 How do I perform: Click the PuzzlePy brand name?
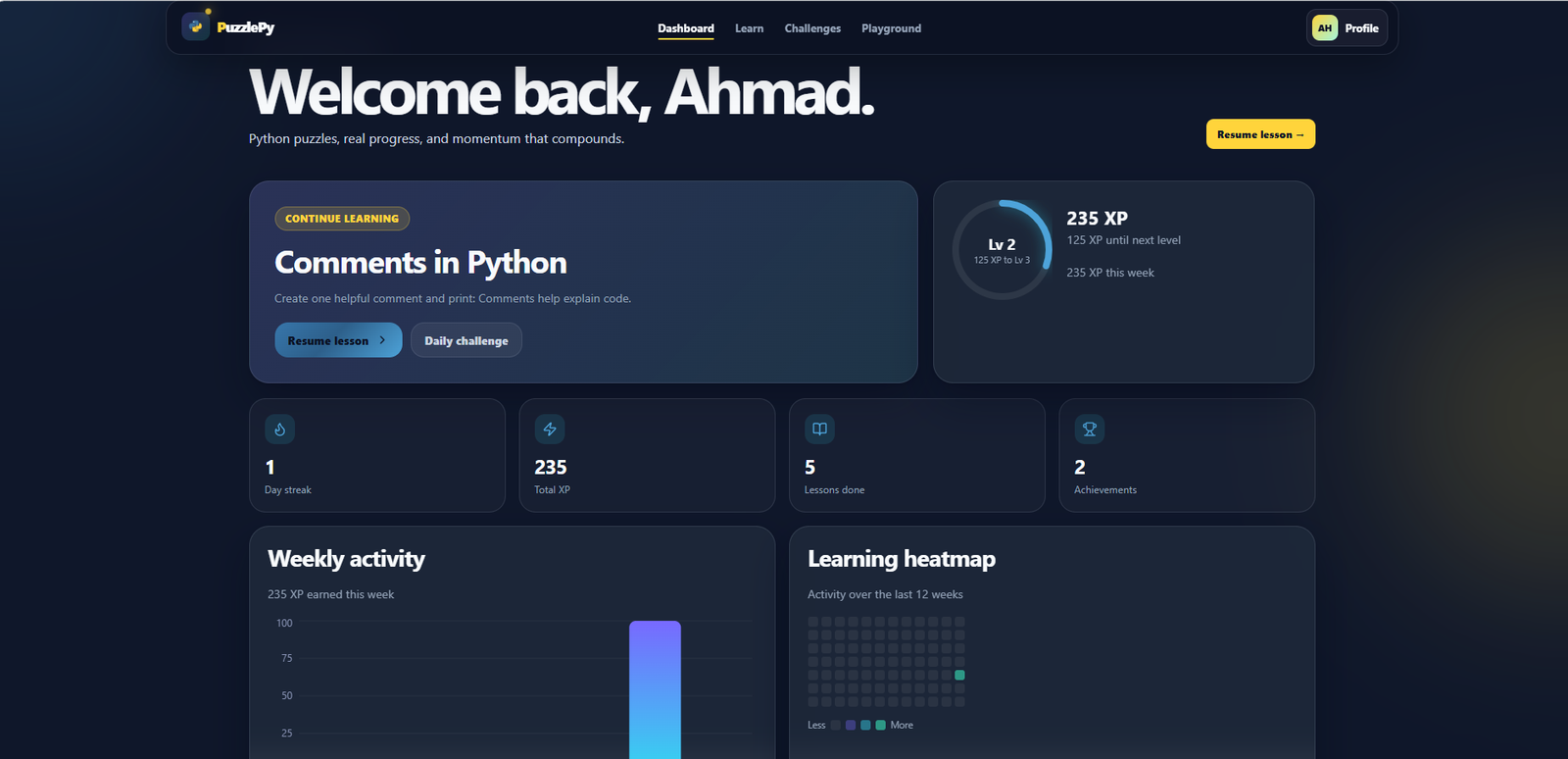(x=246, y=27)
